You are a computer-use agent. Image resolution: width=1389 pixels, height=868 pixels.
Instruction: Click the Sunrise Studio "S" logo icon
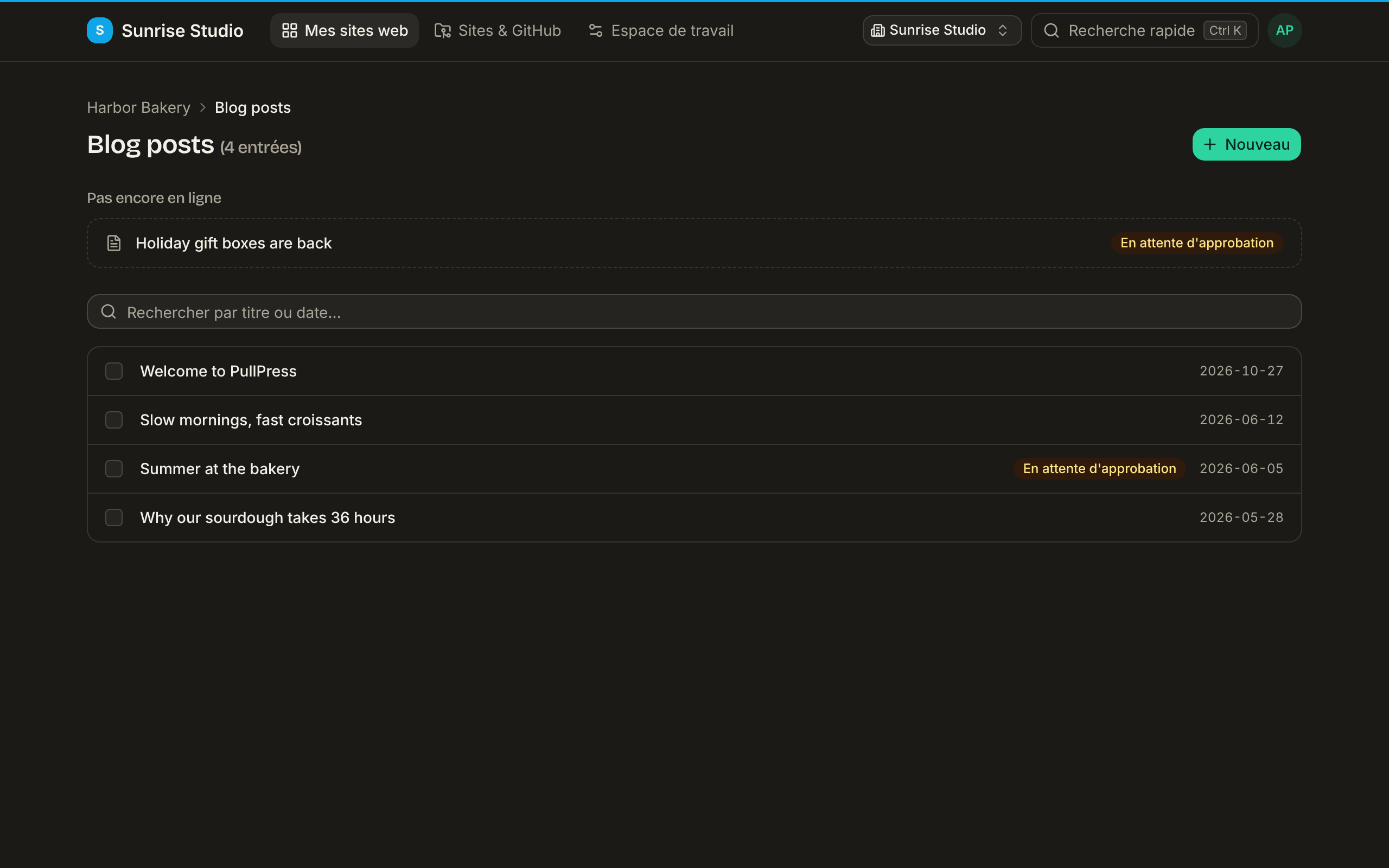99,30
